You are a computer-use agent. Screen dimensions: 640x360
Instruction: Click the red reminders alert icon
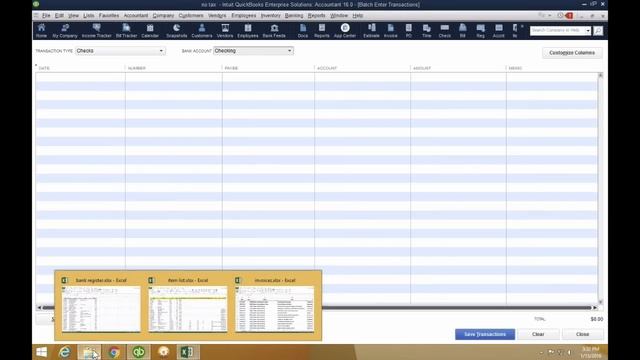tap(569, 16)
